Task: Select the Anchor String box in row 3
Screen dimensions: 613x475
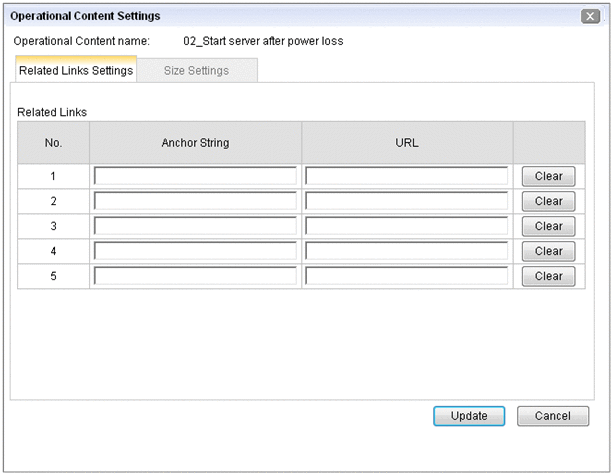Action: pyautogui.click(x=195, y=226)
